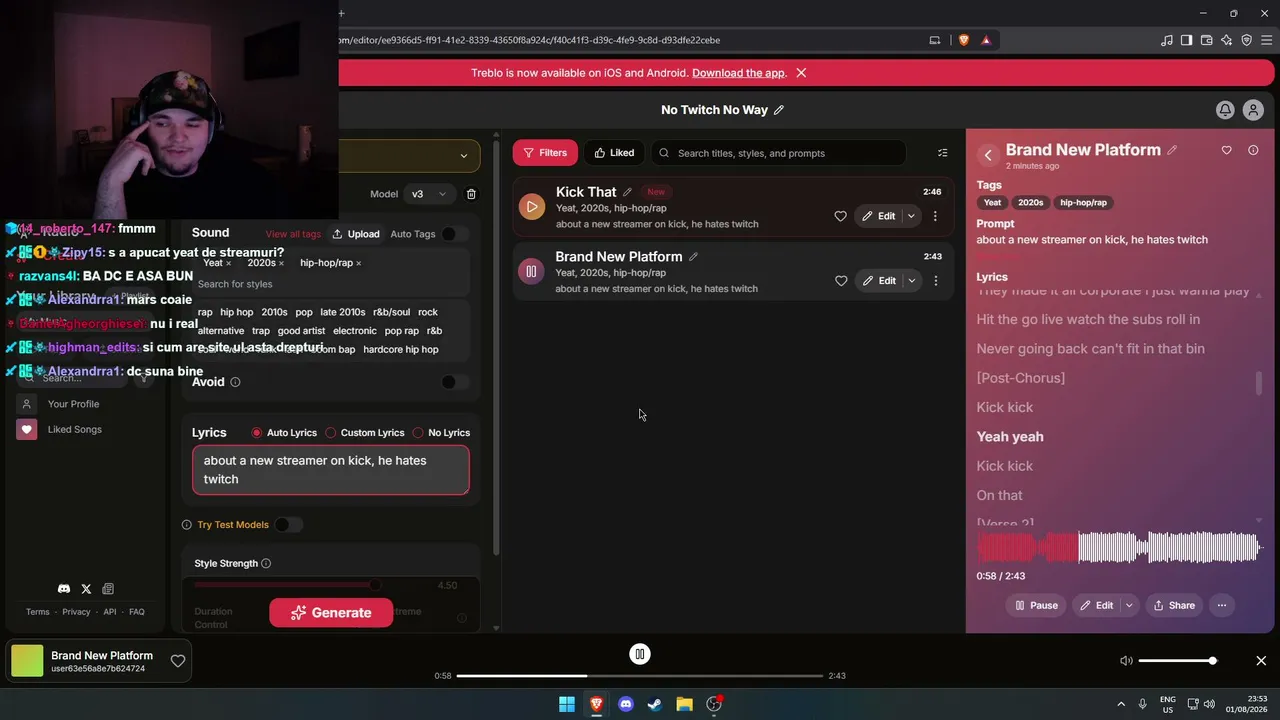
Task: Show info about Style Strength
Action: click(266, 563)
